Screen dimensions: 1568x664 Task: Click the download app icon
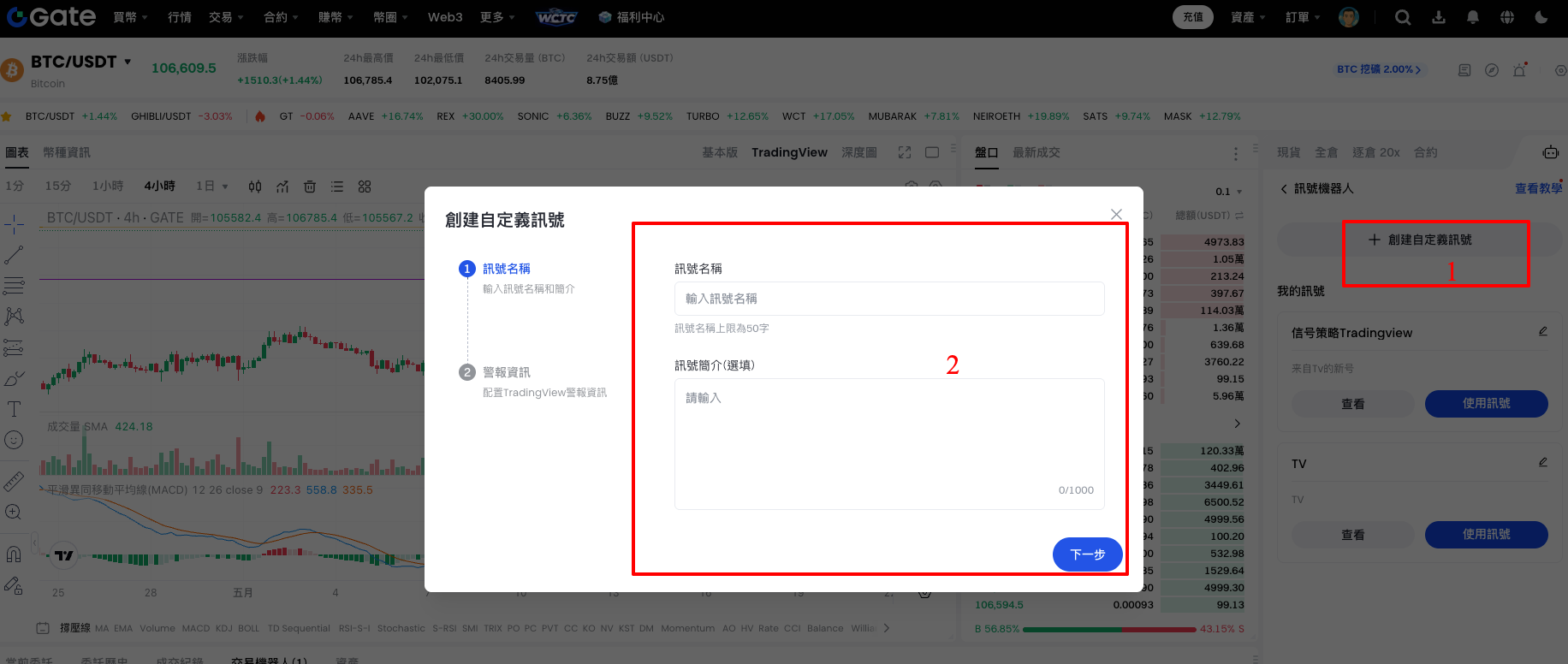tap(1439, 17)
